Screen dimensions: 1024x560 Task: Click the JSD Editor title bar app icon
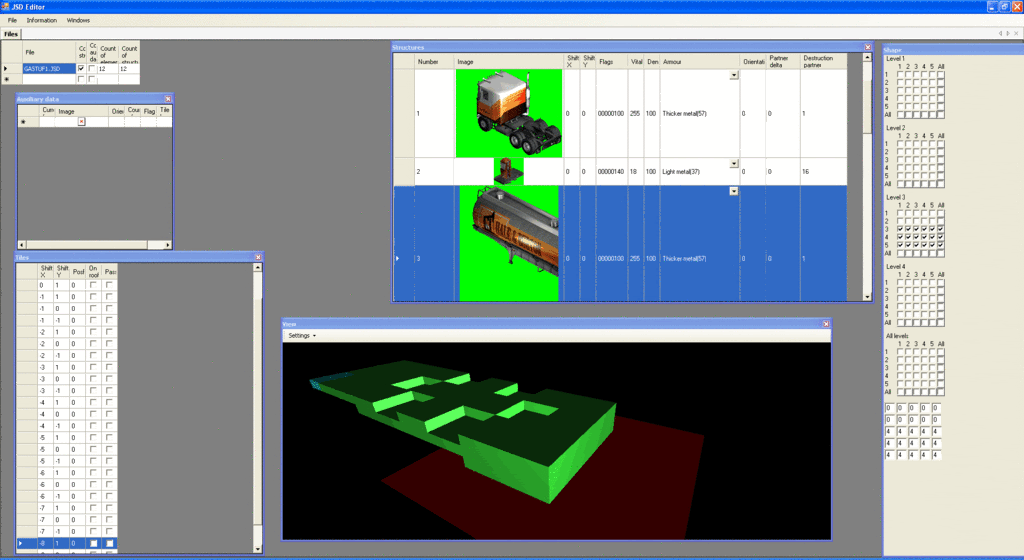click(x=5, y=7)
